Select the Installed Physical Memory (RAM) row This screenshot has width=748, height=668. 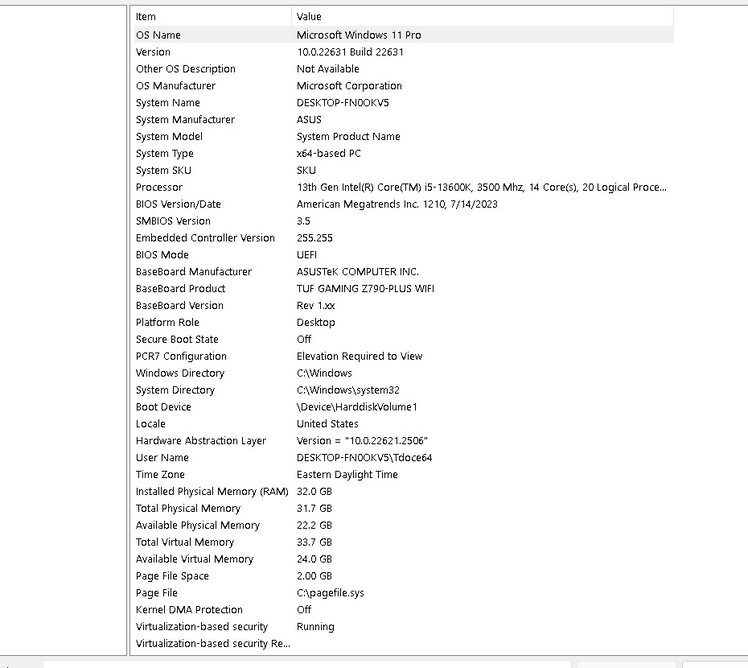click(x=404, y=491)
